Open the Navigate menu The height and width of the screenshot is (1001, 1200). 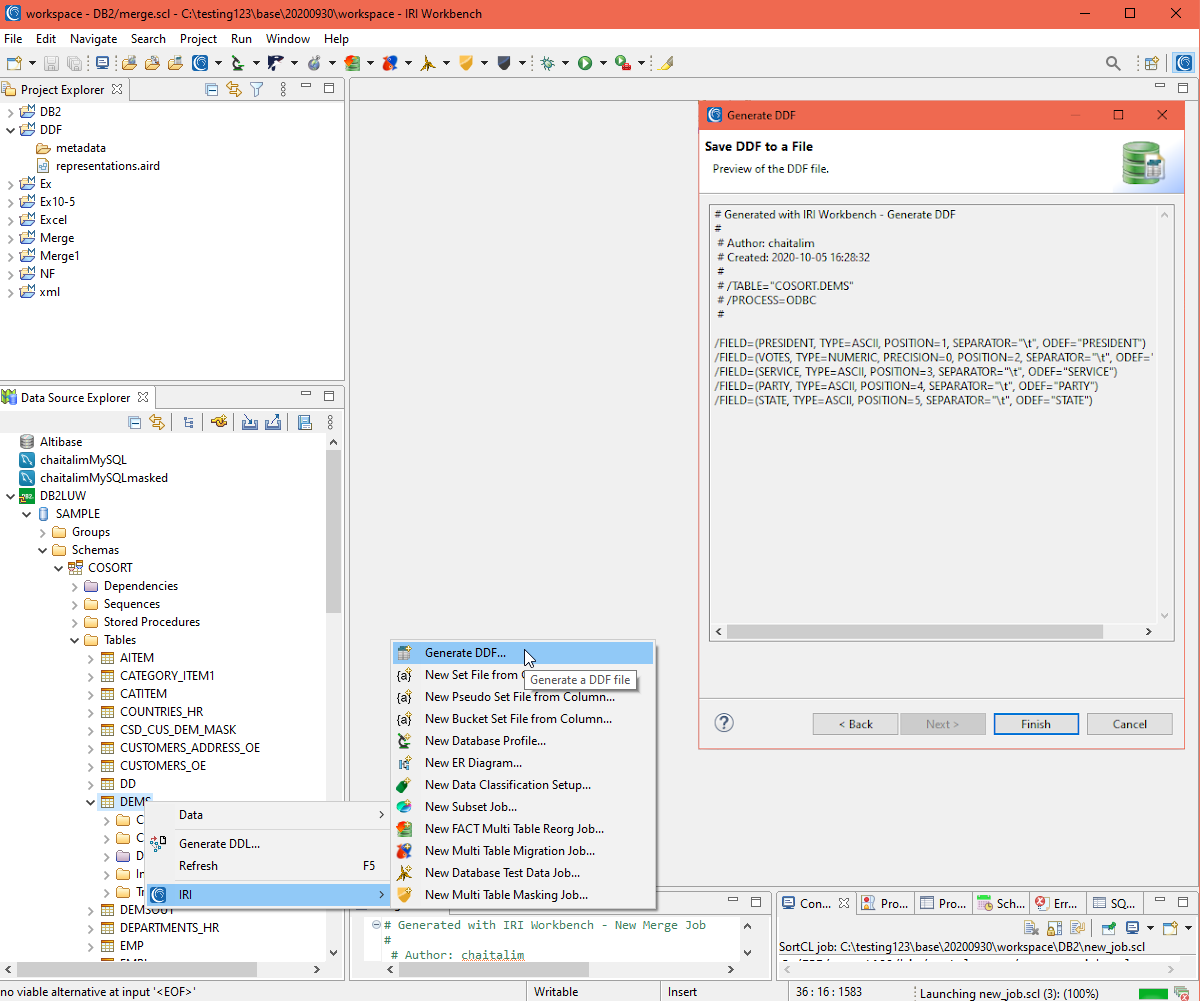pyautogui.click(x=93, y=39)
